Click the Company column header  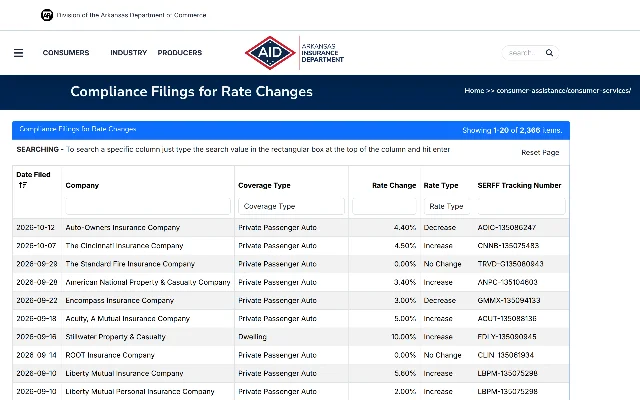(x=82, y=185)
